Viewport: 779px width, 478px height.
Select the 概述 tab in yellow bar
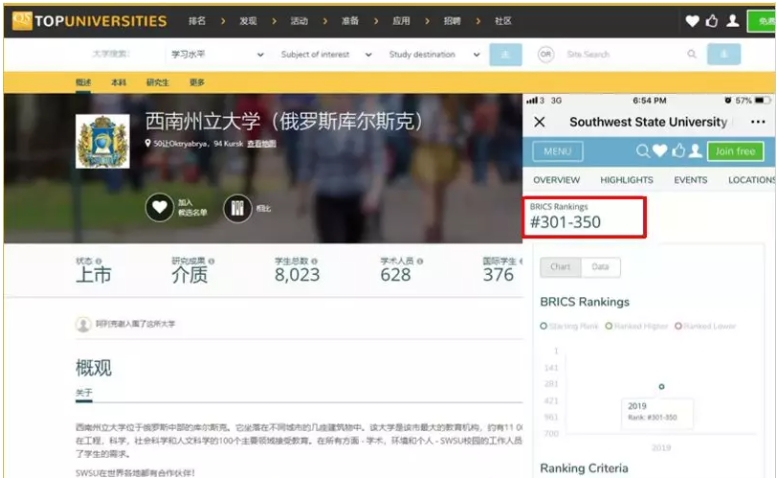coord(83,82)
